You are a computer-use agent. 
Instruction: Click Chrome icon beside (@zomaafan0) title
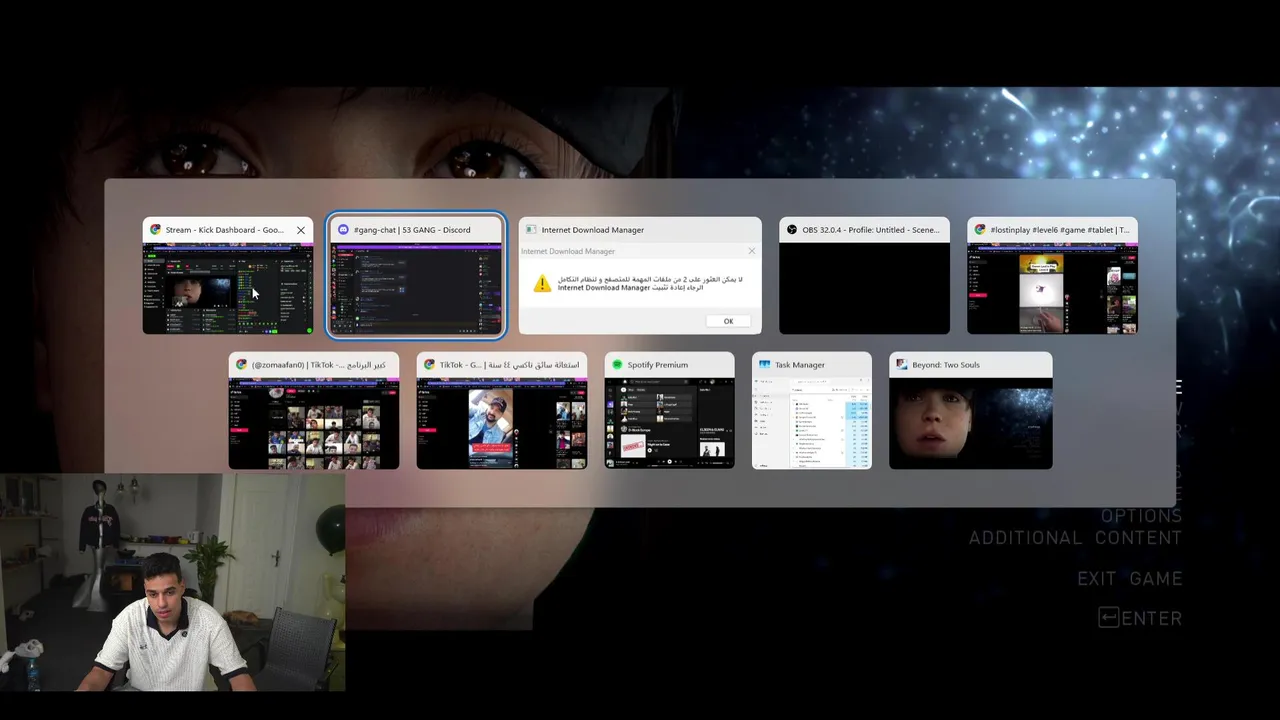tap(241, 365)
